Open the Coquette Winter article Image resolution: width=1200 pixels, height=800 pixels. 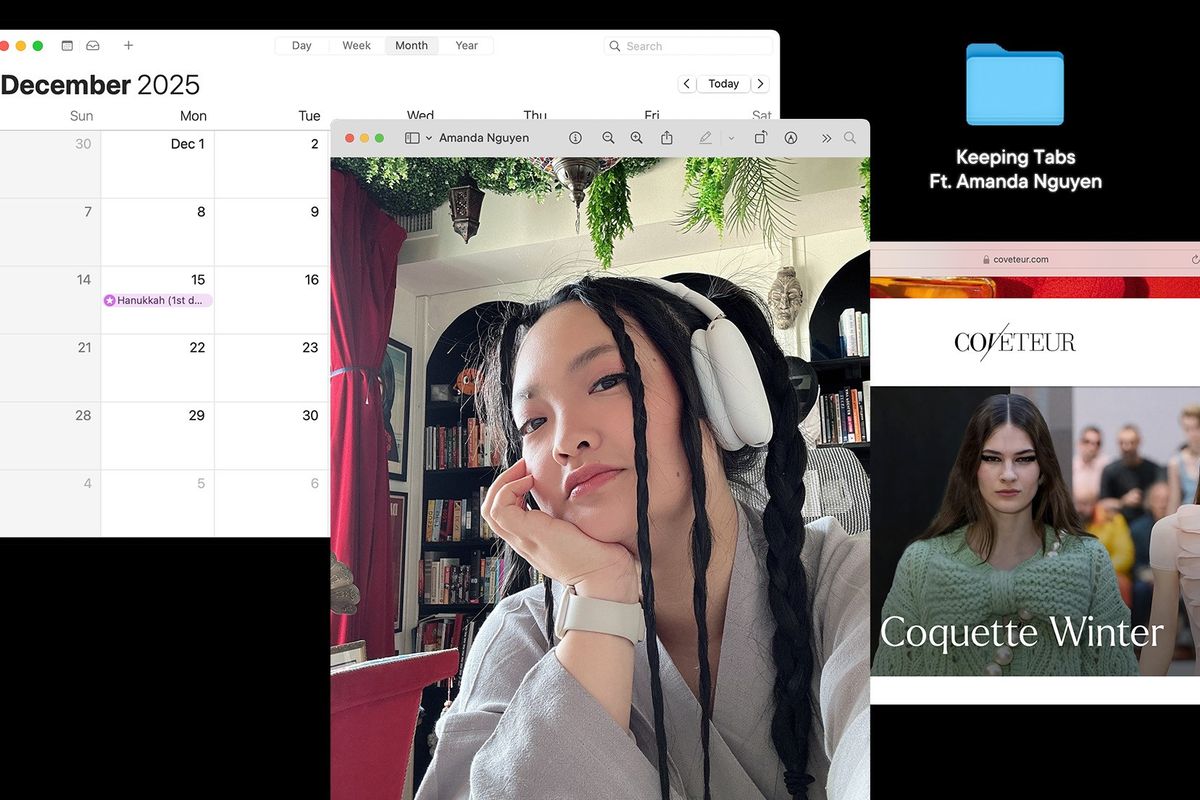pyautogui.click(x=1020, y=633)
